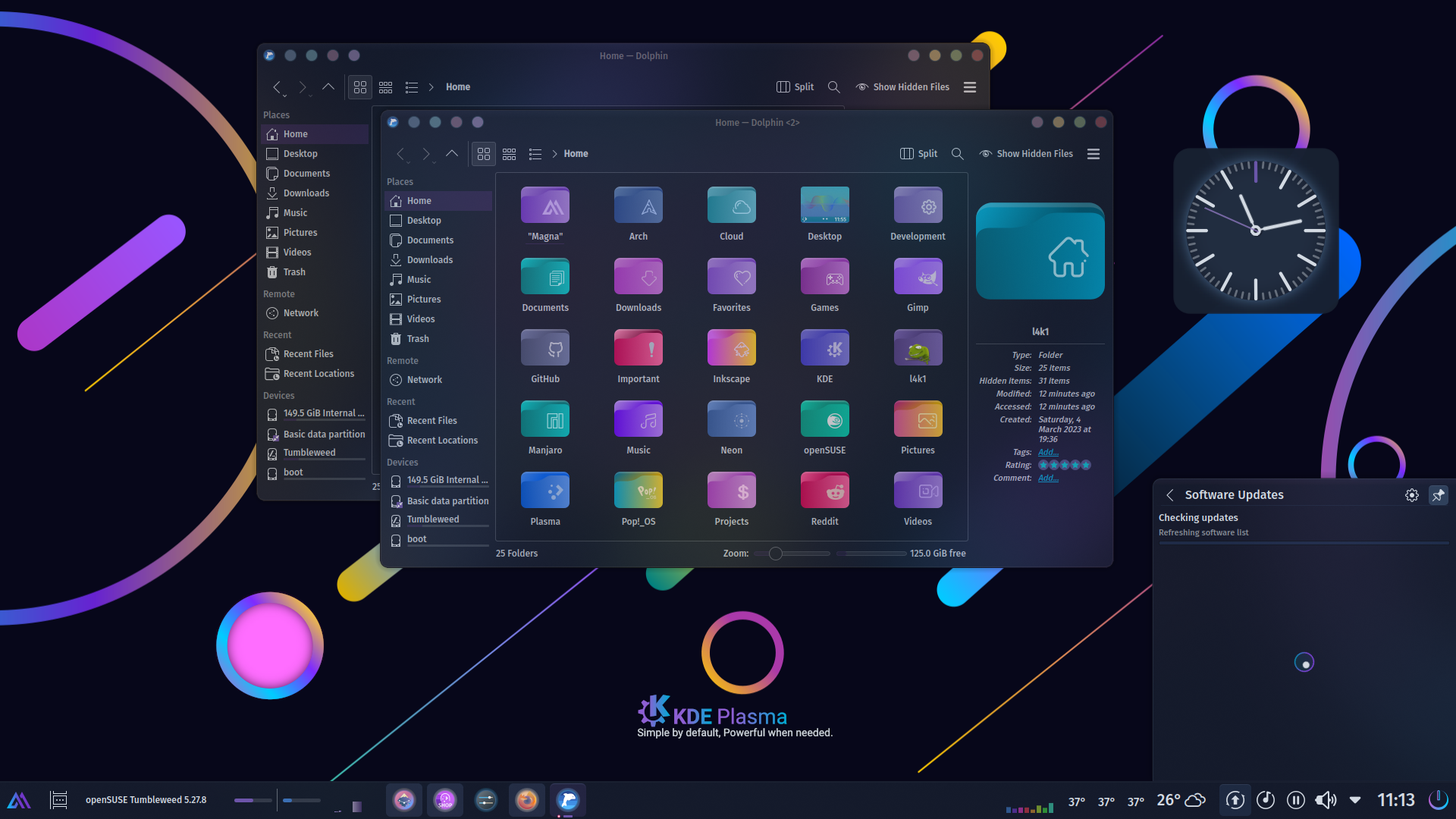Click search icon in front Dolphin toolbar
This screenshot has height=819, width=1456.
click(x=958, y=154)
